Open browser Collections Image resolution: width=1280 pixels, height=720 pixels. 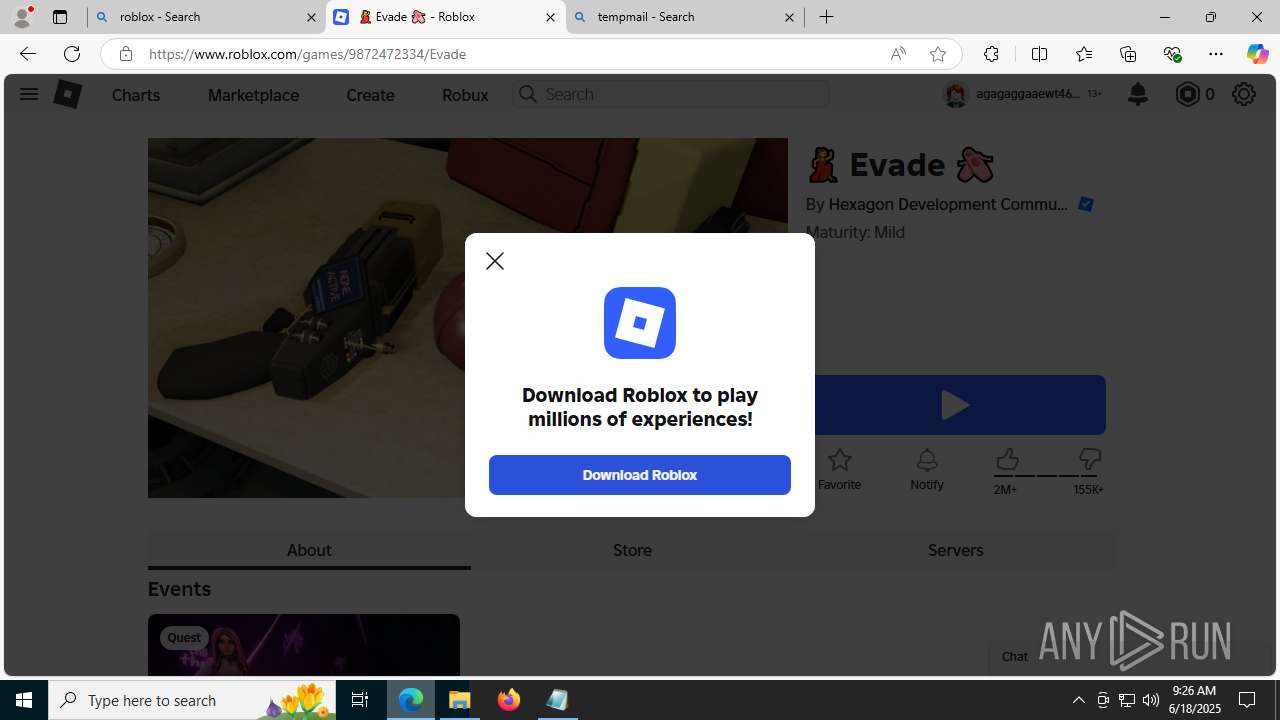pyautogui.click(x=1128, y=54)
